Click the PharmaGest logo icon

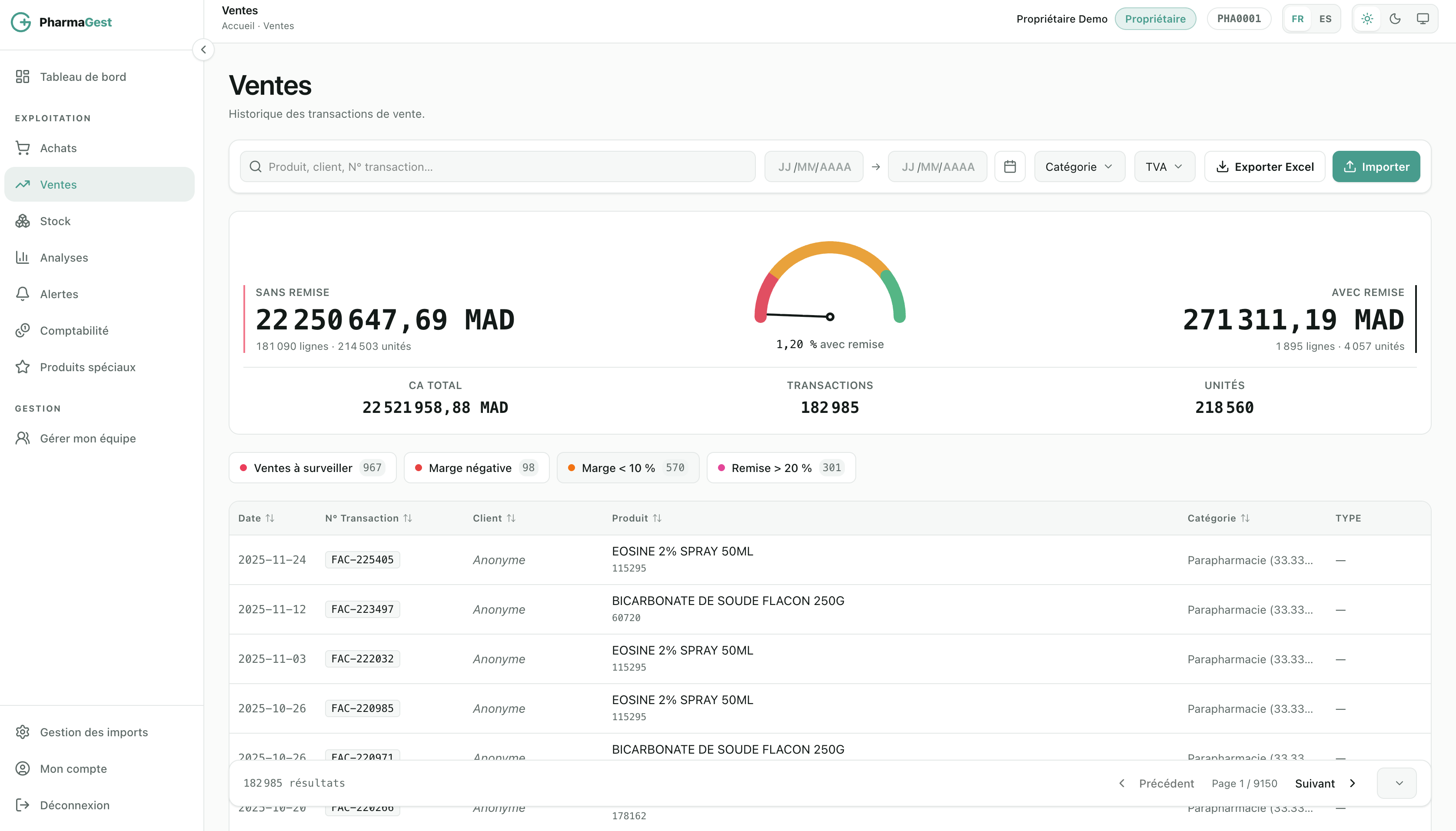21,22
